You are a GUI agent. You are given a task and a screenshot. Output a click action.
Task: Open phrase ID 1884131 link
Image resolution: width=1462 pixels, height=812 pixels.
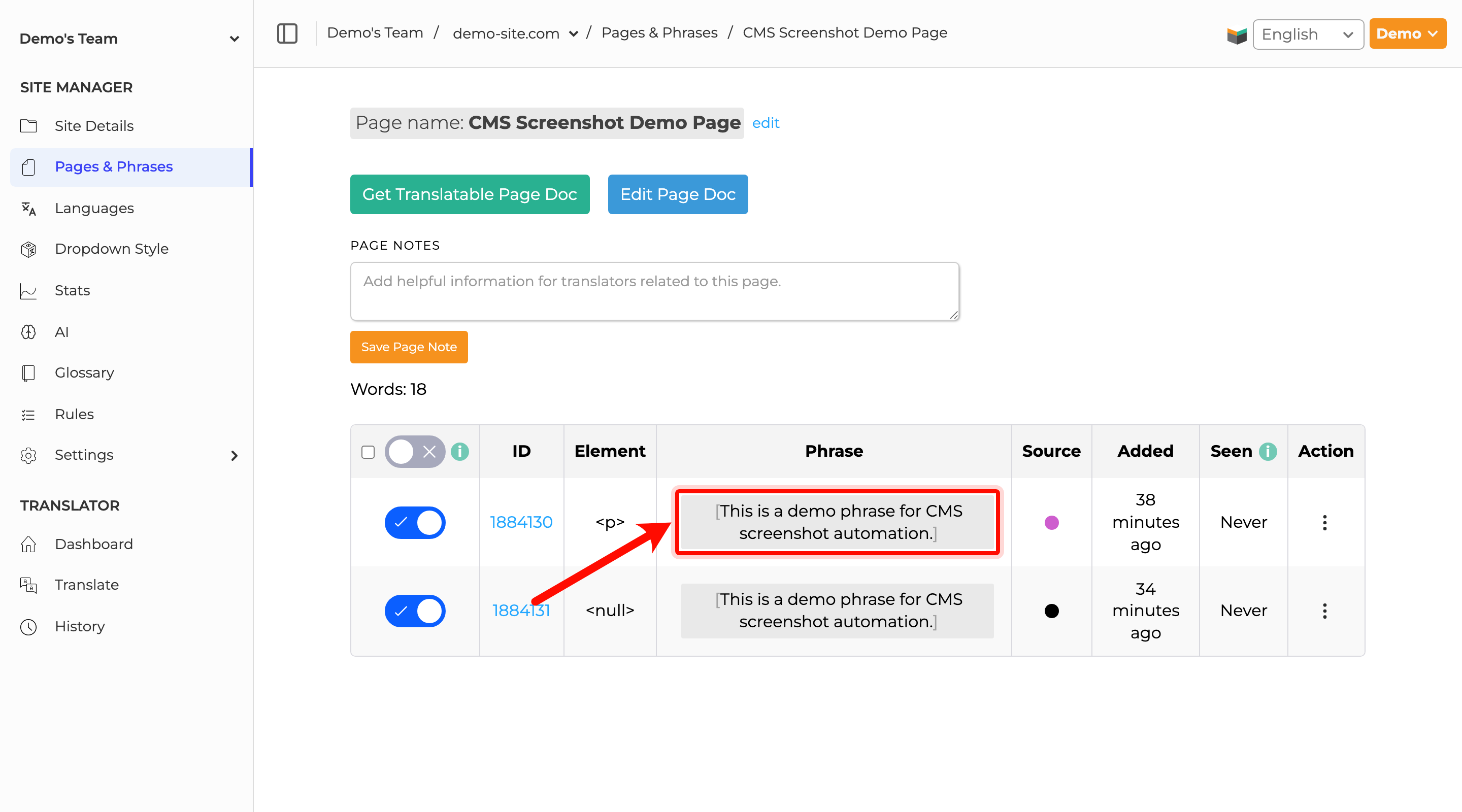point(521,611)
